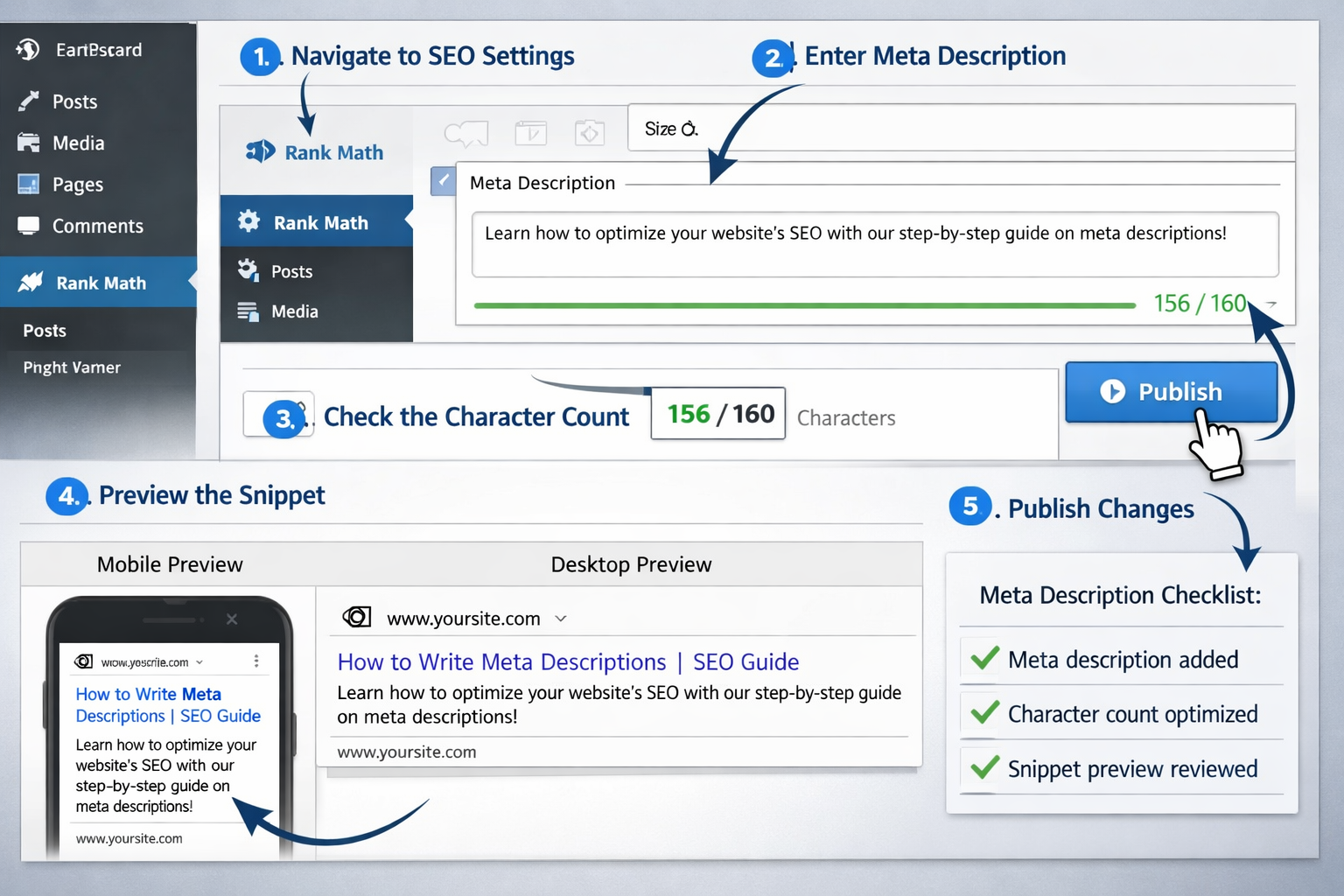The image size is (1344, 896).
Task: Open the Rank Math submenu Media entry
Action: 296,311
